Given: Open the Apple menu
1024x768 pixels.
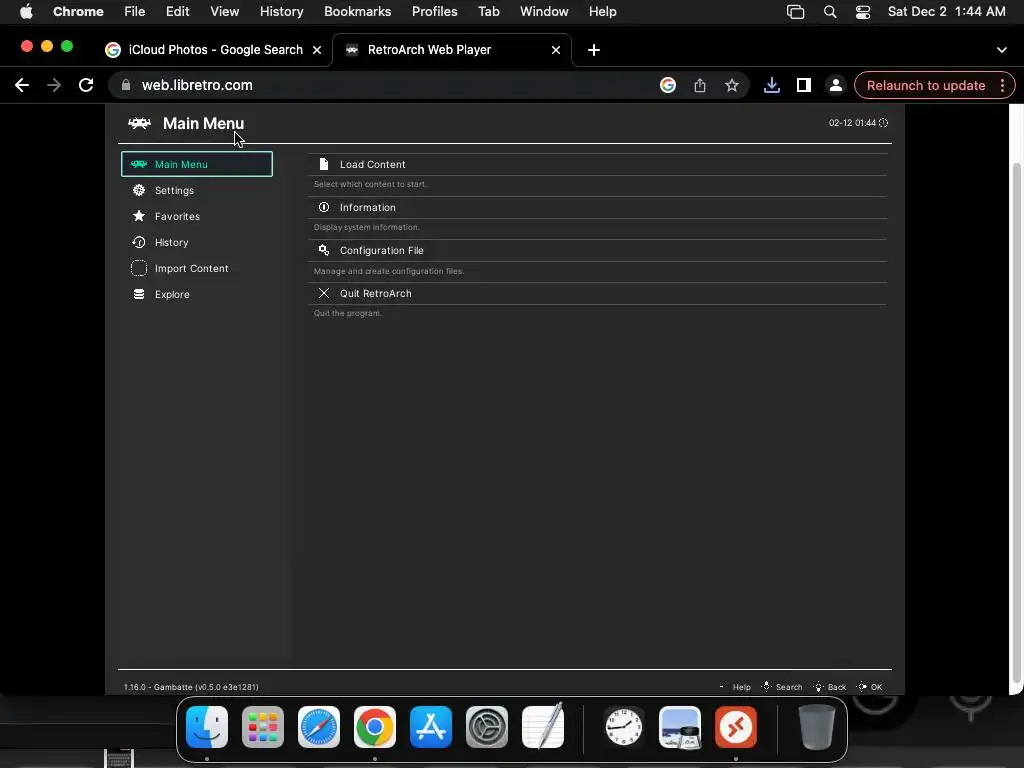Looking at the screenshot, I should (26, 11).
